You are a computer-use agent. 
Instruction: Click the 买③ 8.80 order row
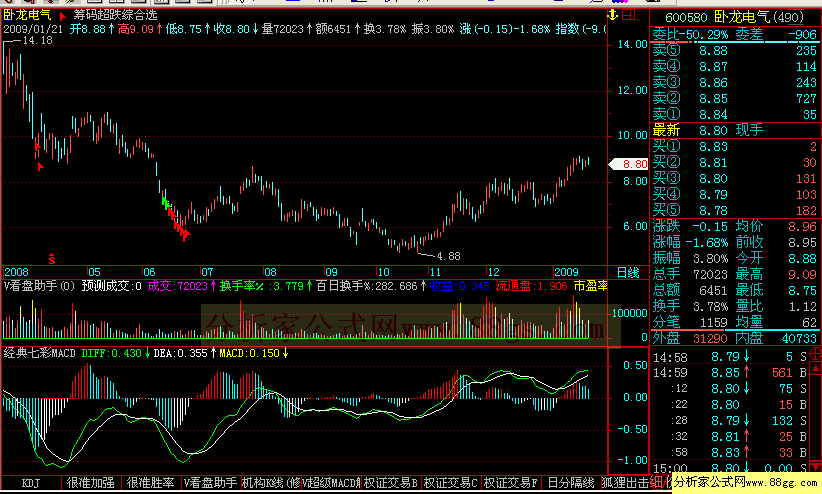[734, 178]
